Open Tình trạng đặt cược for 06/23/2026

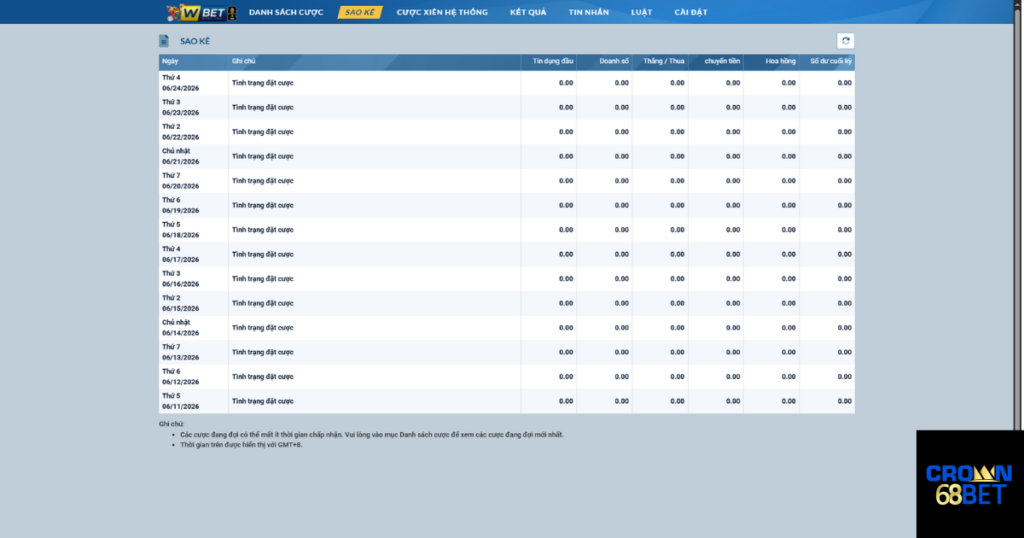coord(263,107)
